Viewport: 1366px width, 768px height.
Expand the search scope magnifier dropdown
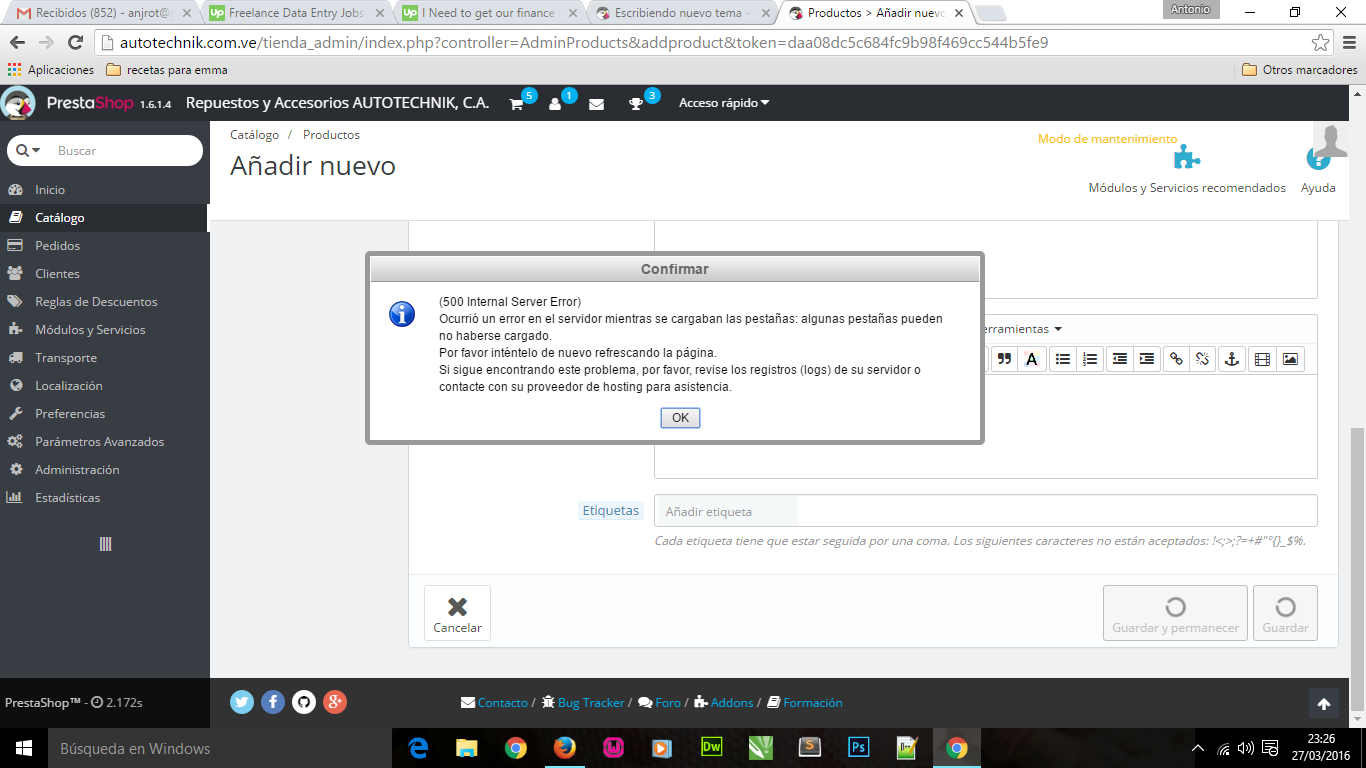[x=28, y=150]
